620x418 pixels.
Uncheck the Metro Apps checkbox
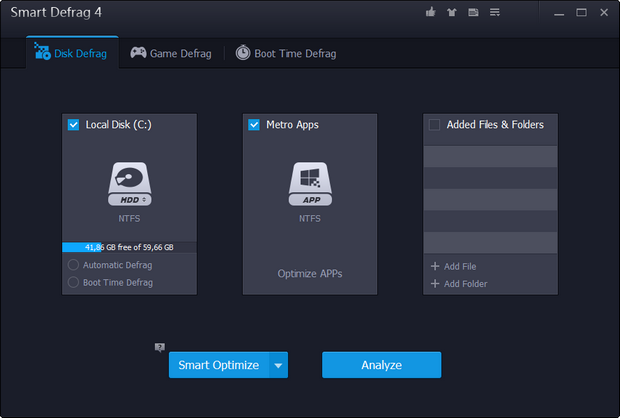click(254, 125)
